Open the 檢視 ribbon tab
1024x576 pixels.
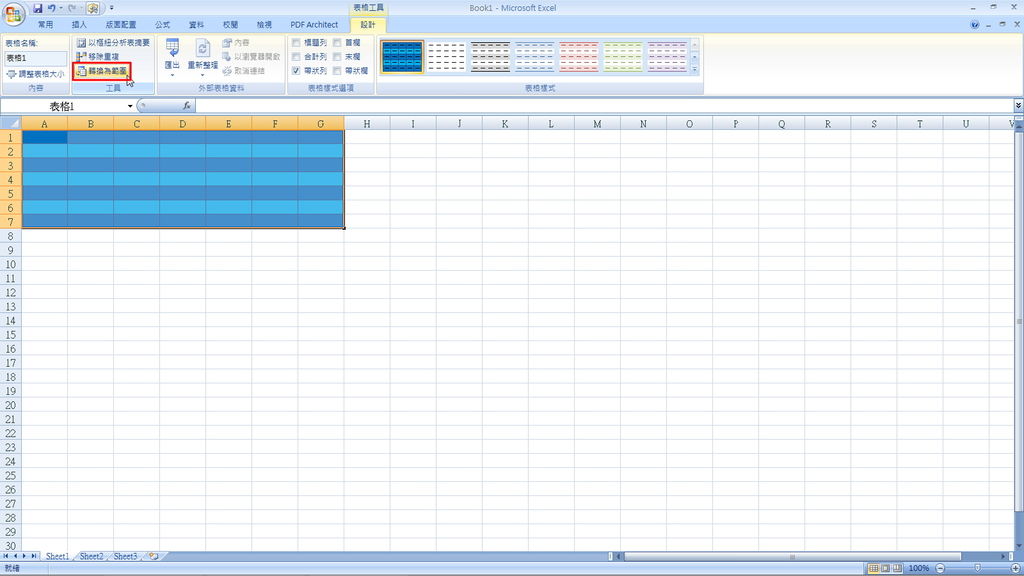(264, 25)
